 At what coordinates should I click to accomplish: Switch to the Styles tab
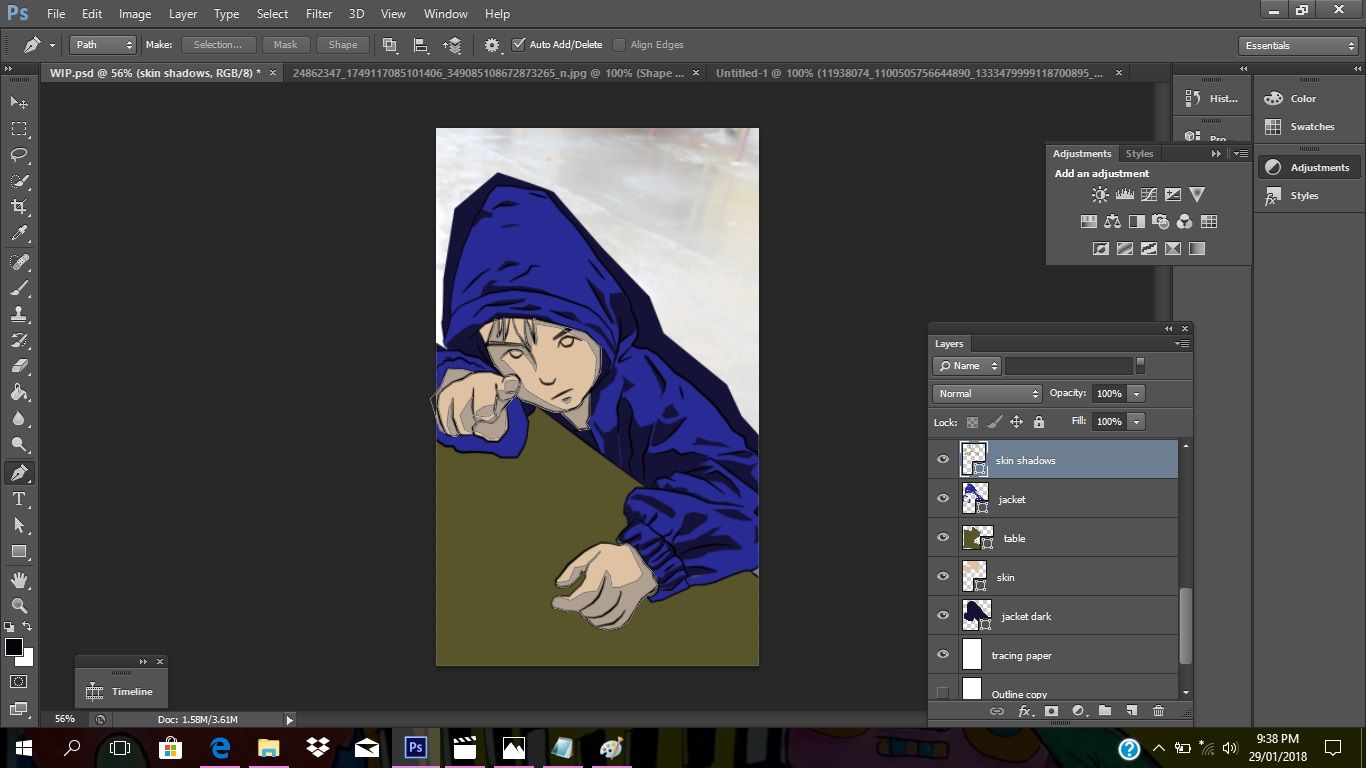coord(1139,154)
